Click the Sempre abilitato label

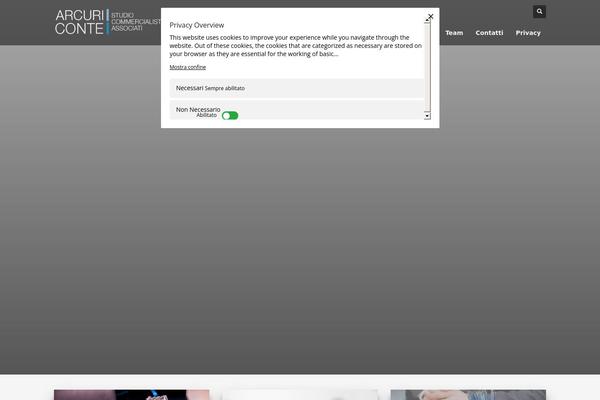coord(225,88)
